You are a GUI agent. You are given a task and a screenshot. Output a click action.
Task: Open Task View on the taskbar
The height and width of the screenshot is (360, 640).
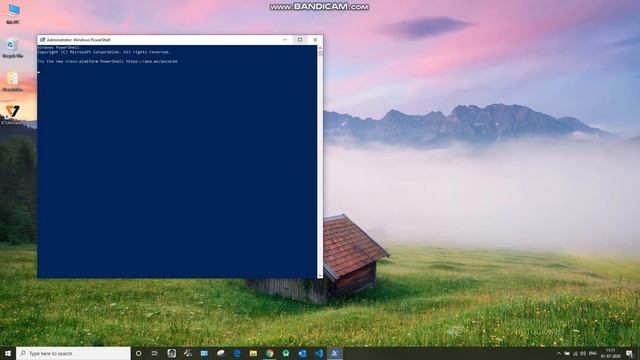[155, 353]
